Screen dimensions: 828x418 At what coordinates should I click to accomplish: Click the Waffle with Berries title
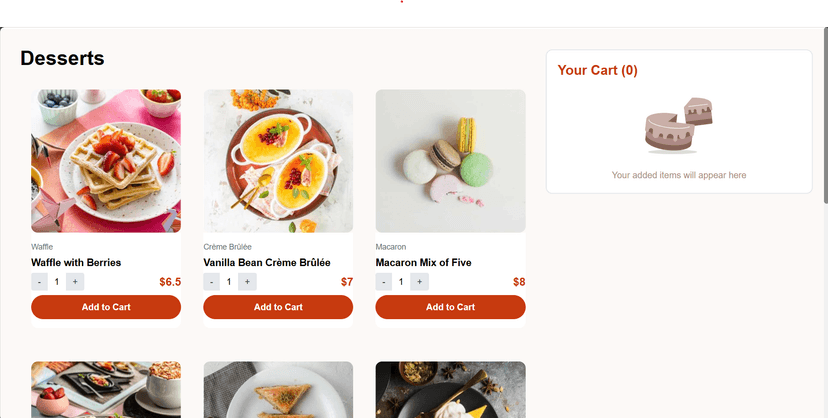(76, 262)
